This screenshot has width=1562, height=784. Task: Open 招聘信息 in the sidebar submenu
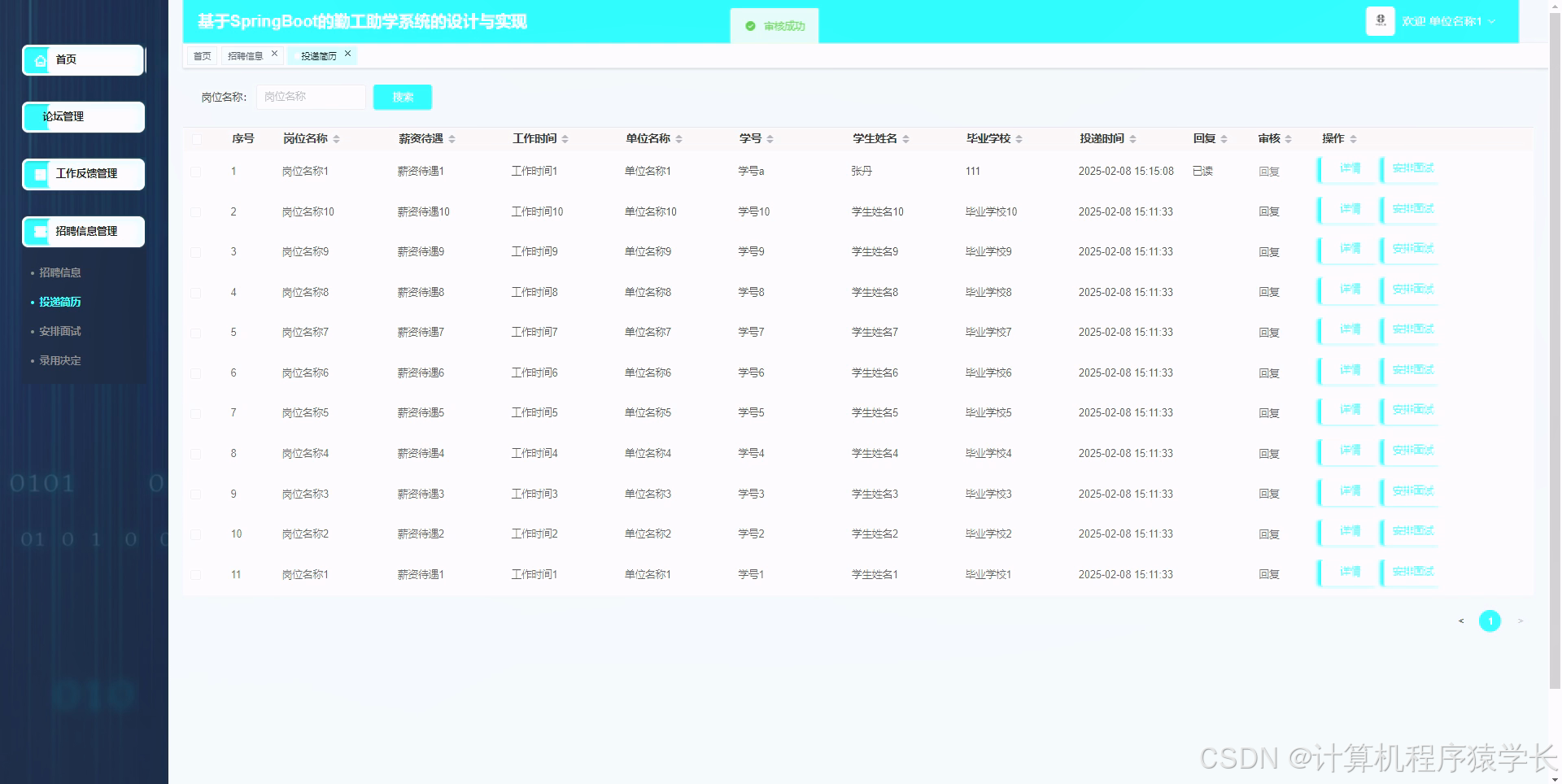coord(60,272)
